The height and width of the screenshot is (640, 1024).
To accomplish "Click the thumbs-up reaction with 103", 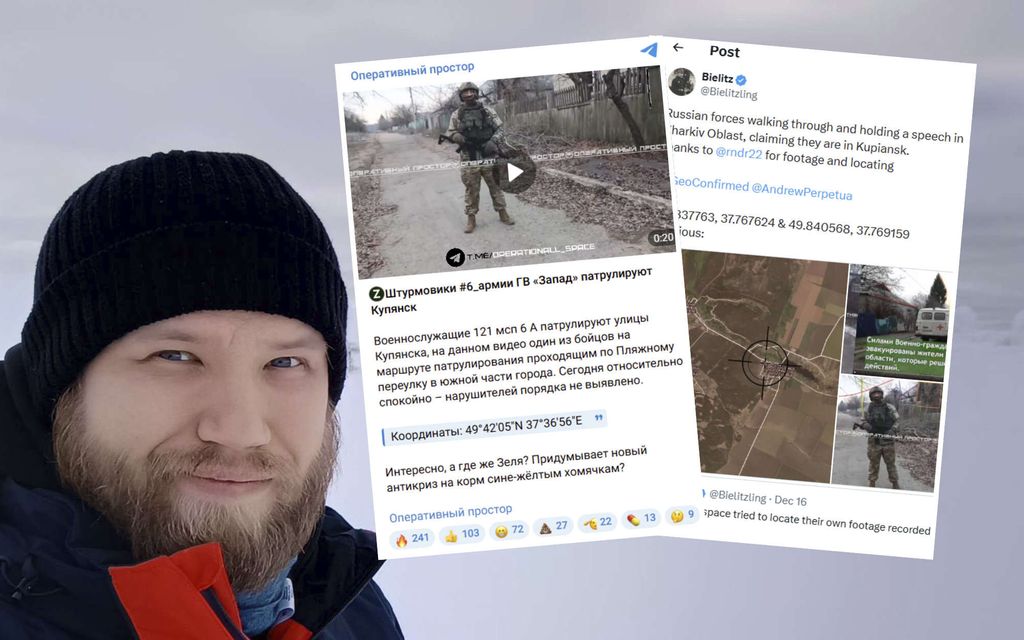I will [x=462, y=535].
